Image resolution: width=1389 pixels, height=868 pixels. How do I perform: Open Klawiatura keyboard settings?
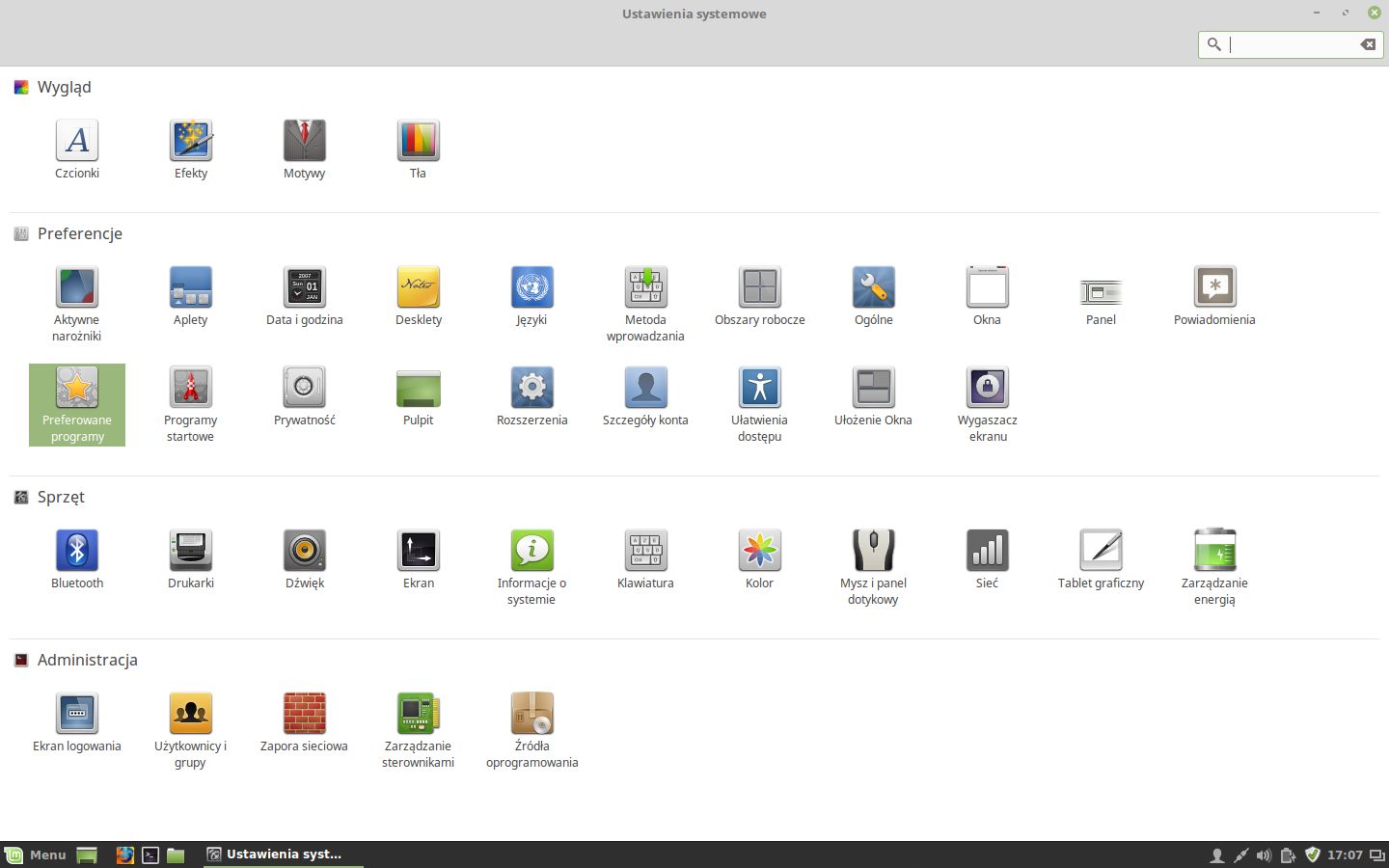point(646,559)
